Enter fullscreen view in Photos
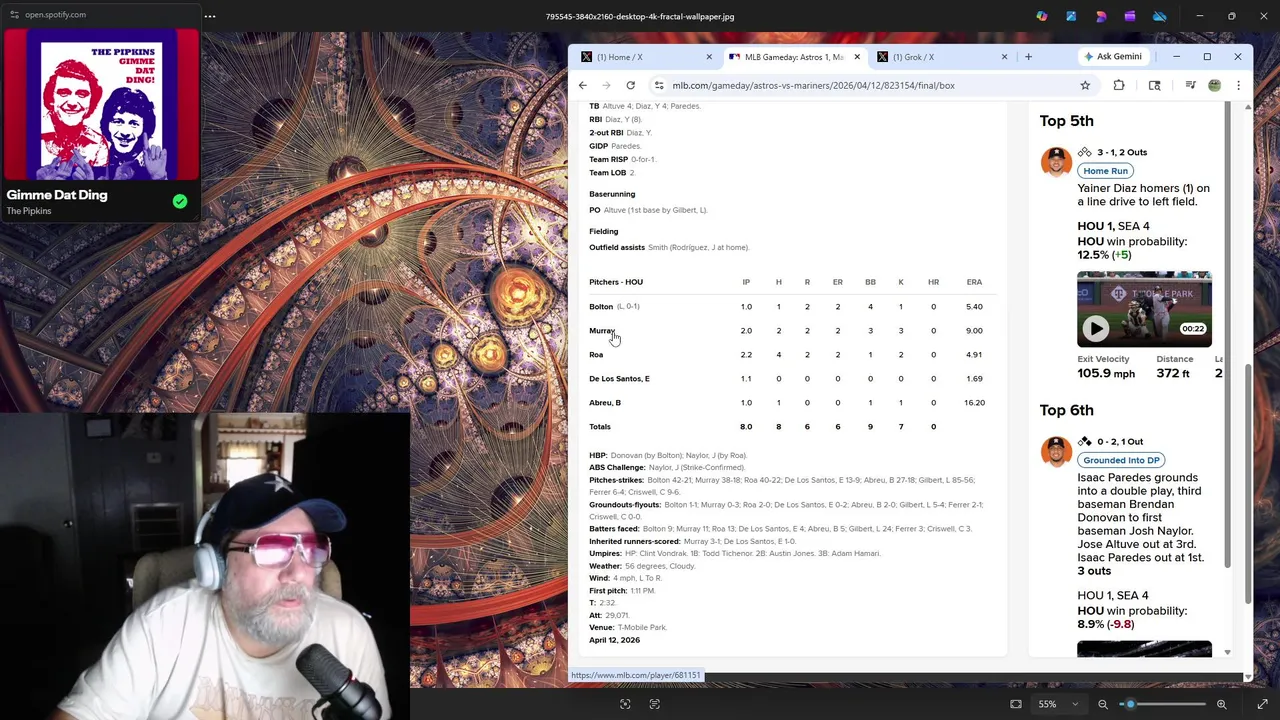The width and height of the screenshot is (1280, 720). 1262,704
